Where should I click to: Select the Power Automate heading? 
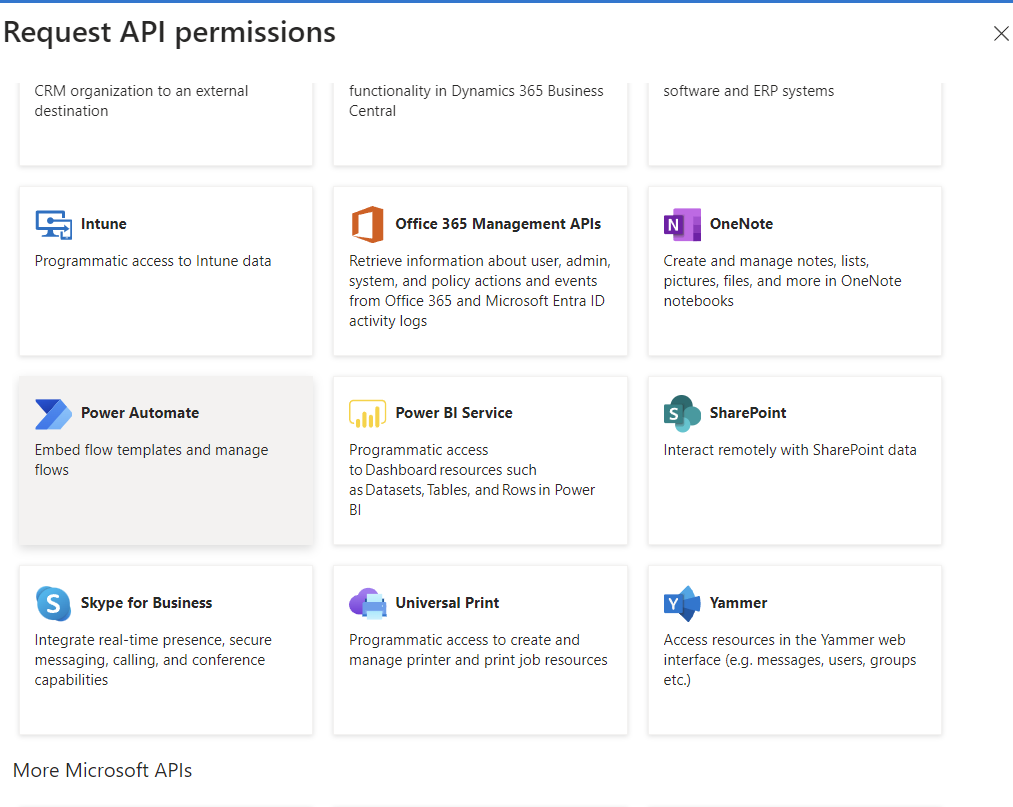[x=140, y=413]
